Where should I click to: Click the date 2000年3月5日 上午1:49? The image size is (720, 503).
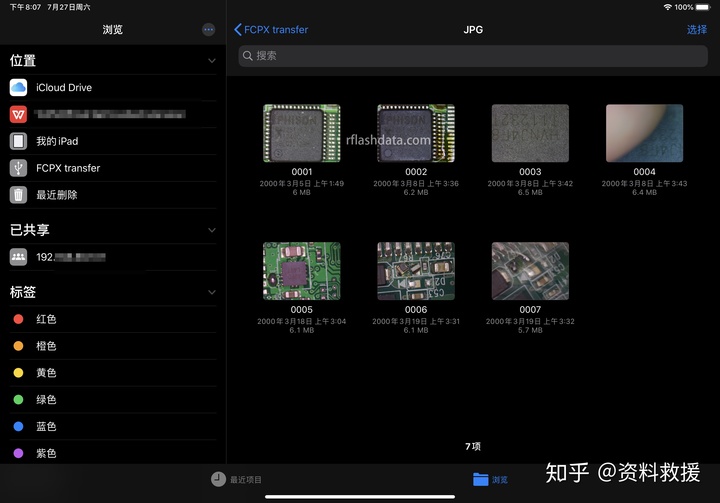tap(302, 183)
